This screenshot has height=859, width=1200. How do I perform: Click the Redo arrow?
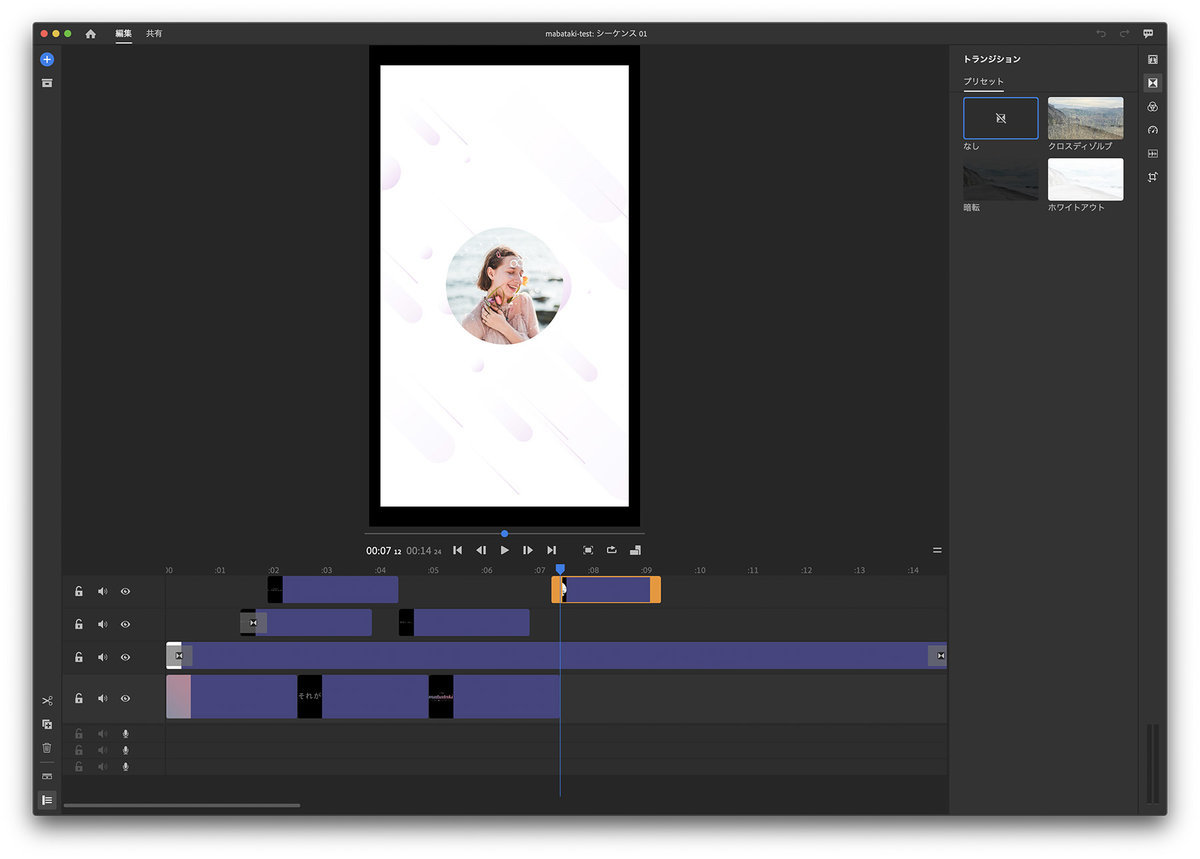1125,34
